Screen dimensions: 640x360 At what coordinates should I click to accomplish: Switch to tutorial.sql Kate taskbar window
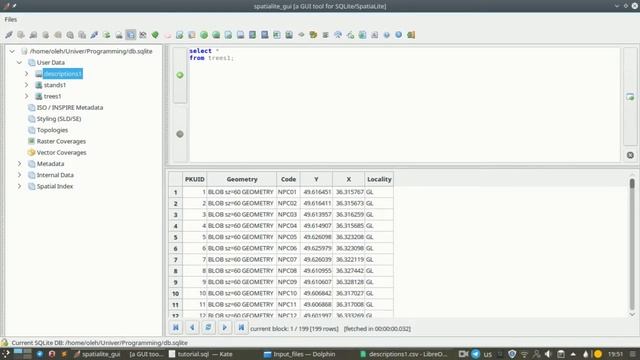coord(201,354)
